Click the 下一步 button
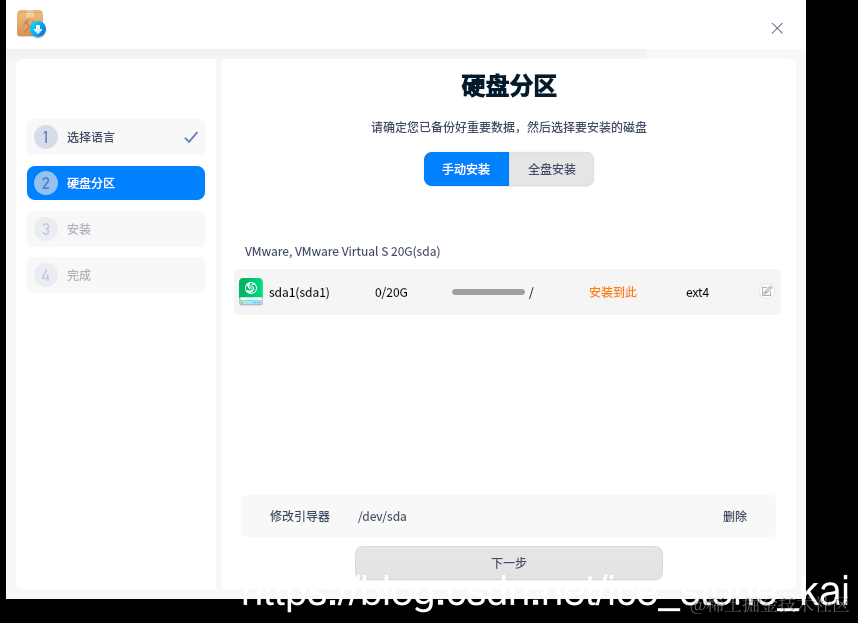 (x=508, y=563)
